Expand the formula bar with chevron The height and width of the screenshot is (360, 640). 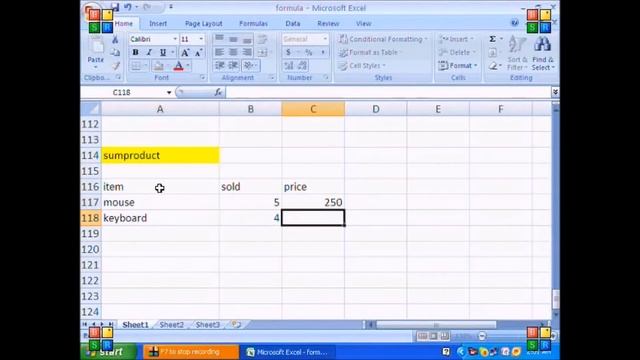[555, 92]
